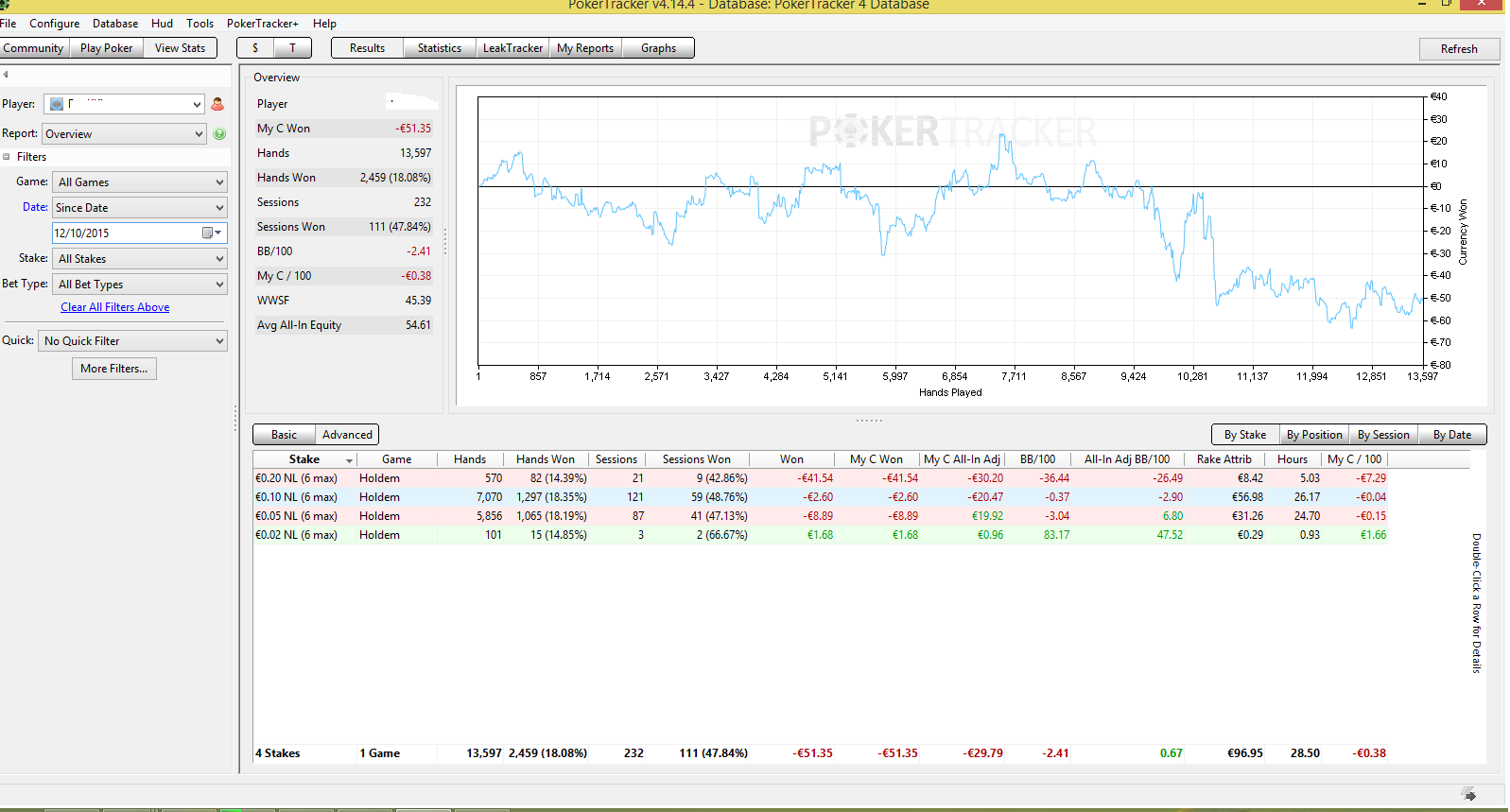
Task: Sort by the Hours column header
Action: tap(1293, 459)
